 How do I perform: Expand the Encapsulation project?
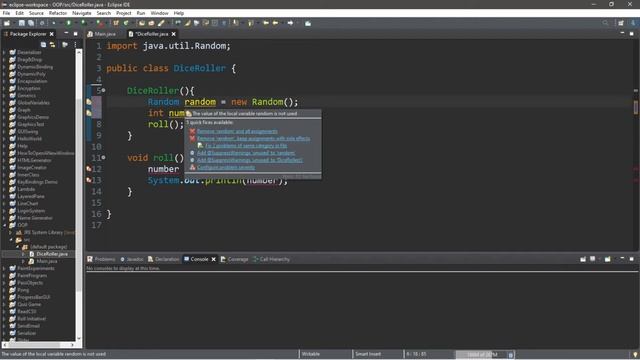pyautogui.click(x=4, y=81)
